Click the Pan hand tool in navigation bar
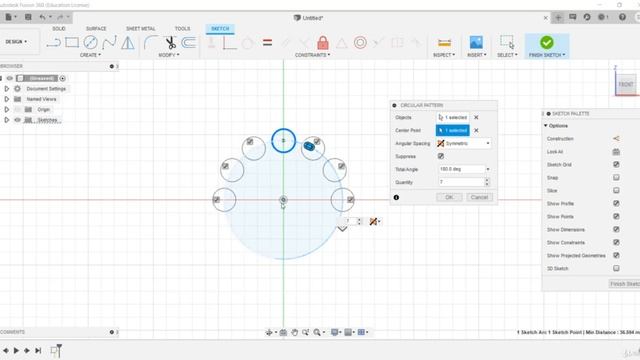Screen dimensions: 640x360 point(295,332)
